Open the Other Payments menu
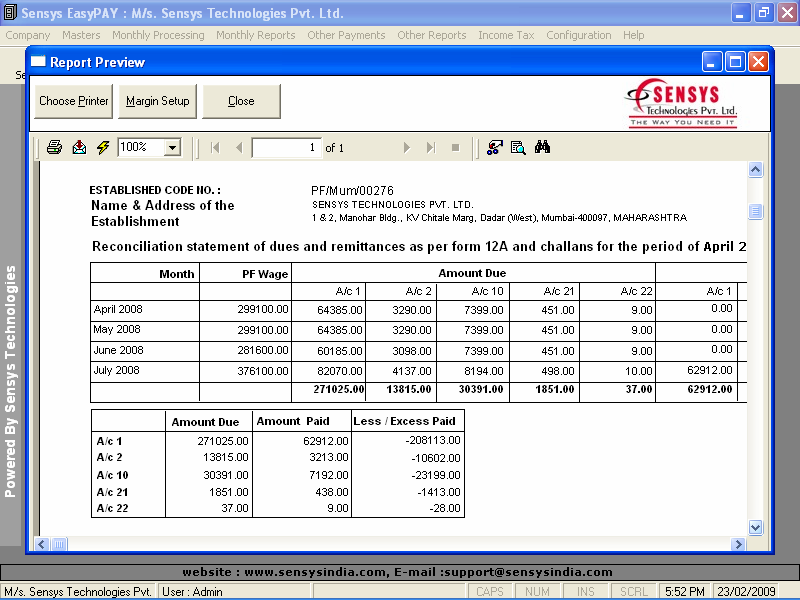 point(346,35)
